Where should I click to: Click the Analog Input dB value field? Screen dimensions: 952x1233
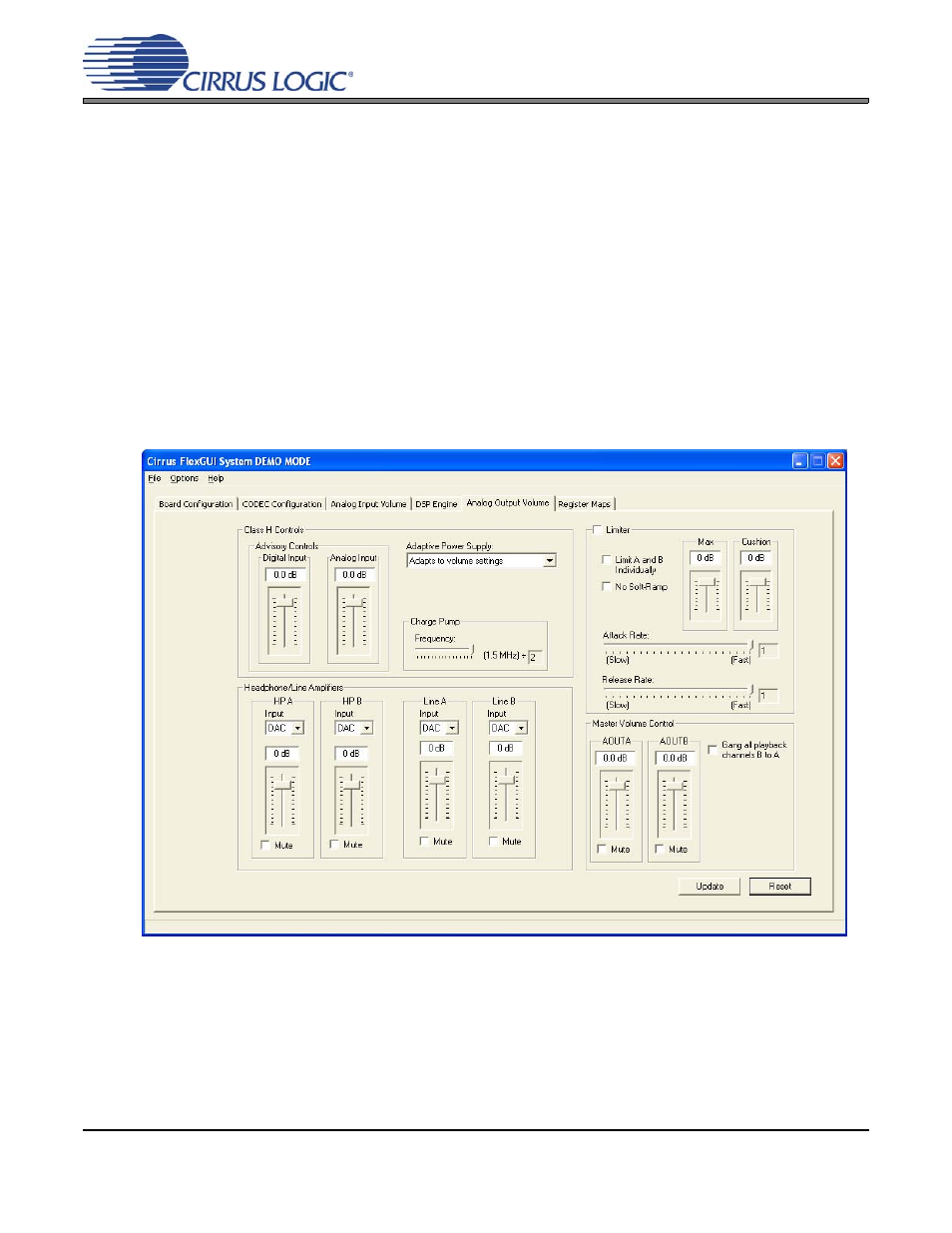coord(354,575)
